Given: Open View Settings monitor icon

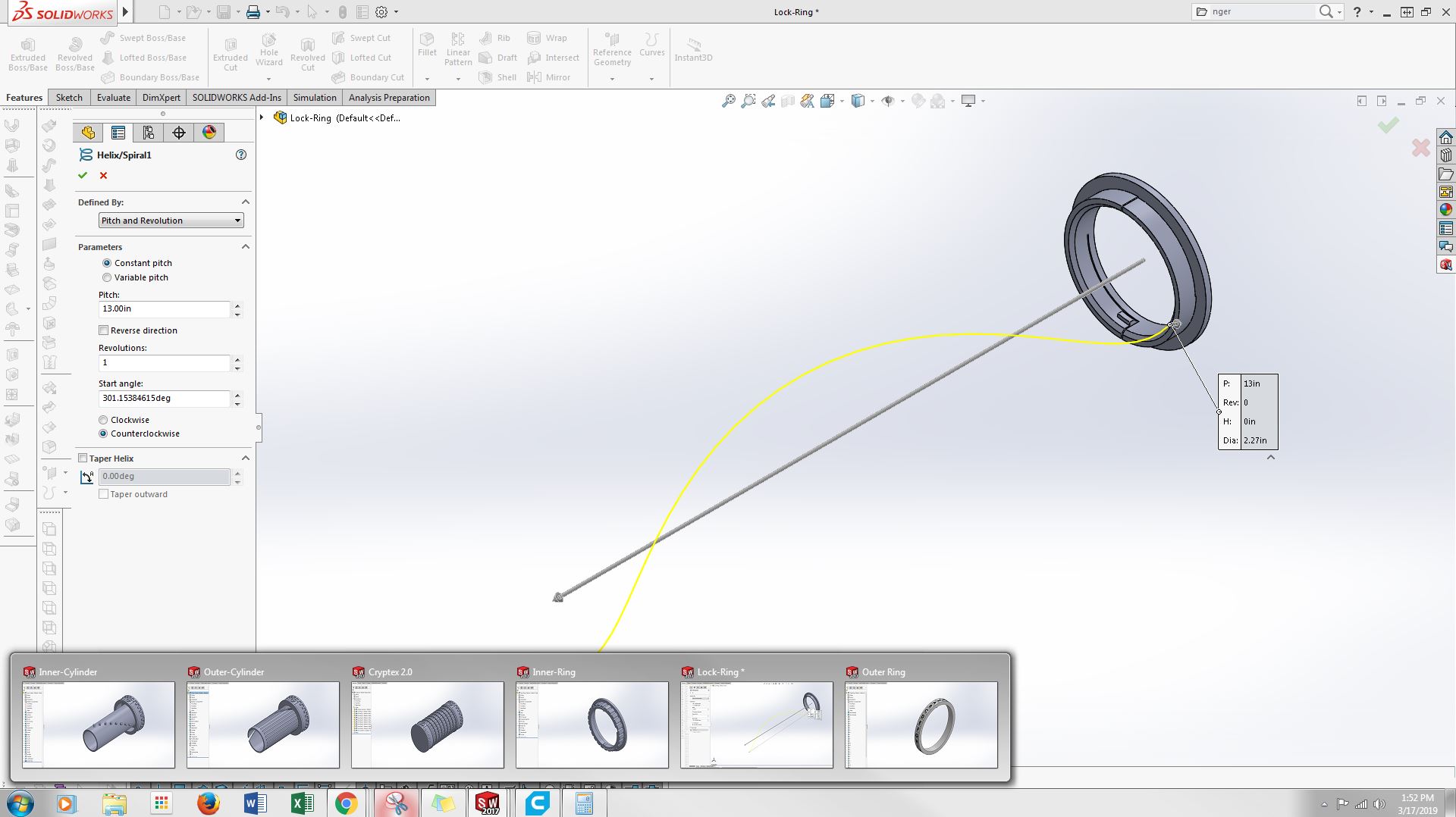Looking at the screenshot, I should (968, 101).
